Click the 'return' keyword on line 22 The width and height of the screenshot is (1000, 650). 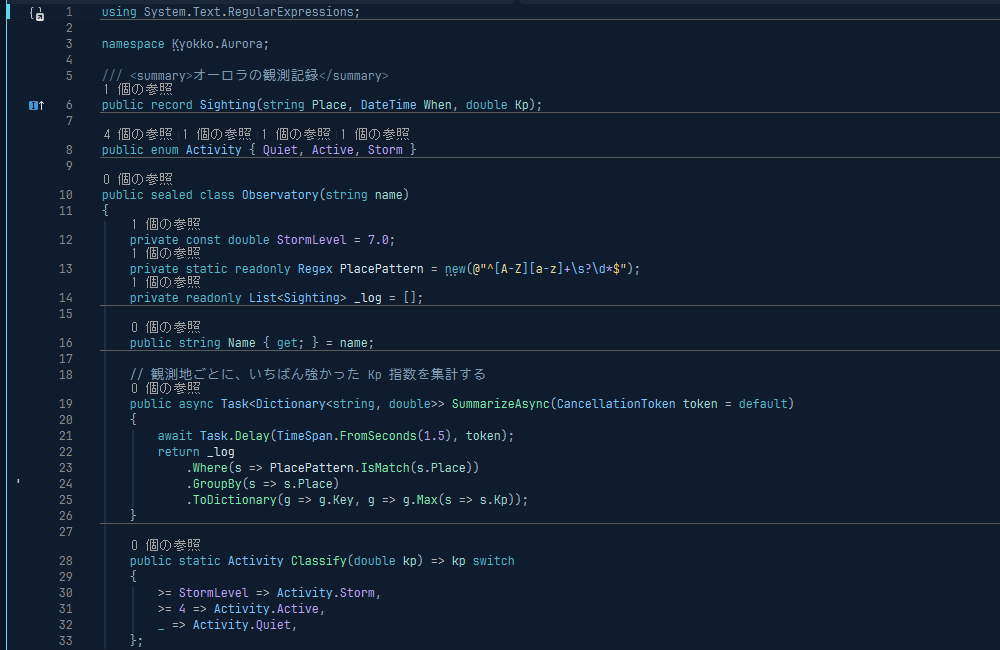179,452
